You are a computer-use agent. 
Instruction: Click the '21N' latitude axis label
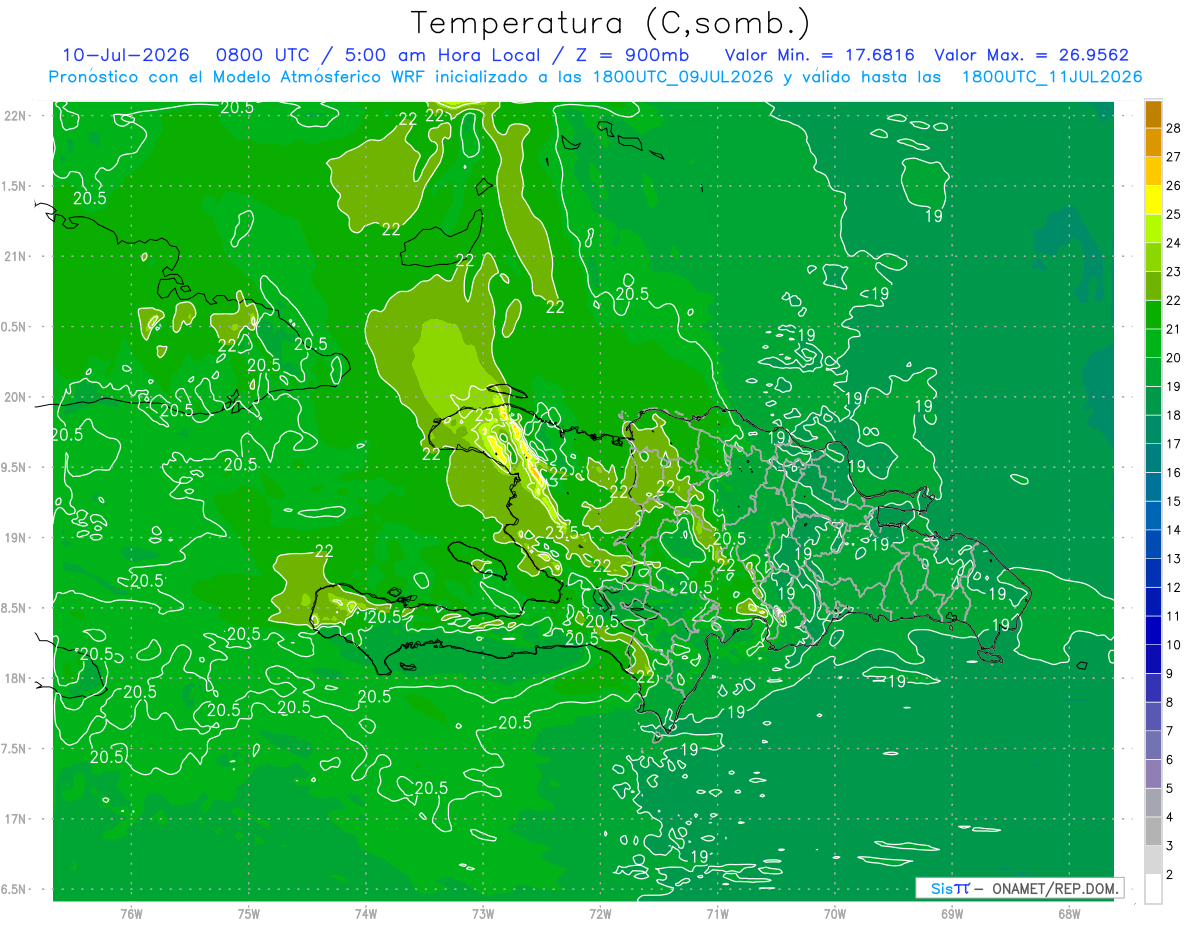pyautogui.click(x=16, y=256)
